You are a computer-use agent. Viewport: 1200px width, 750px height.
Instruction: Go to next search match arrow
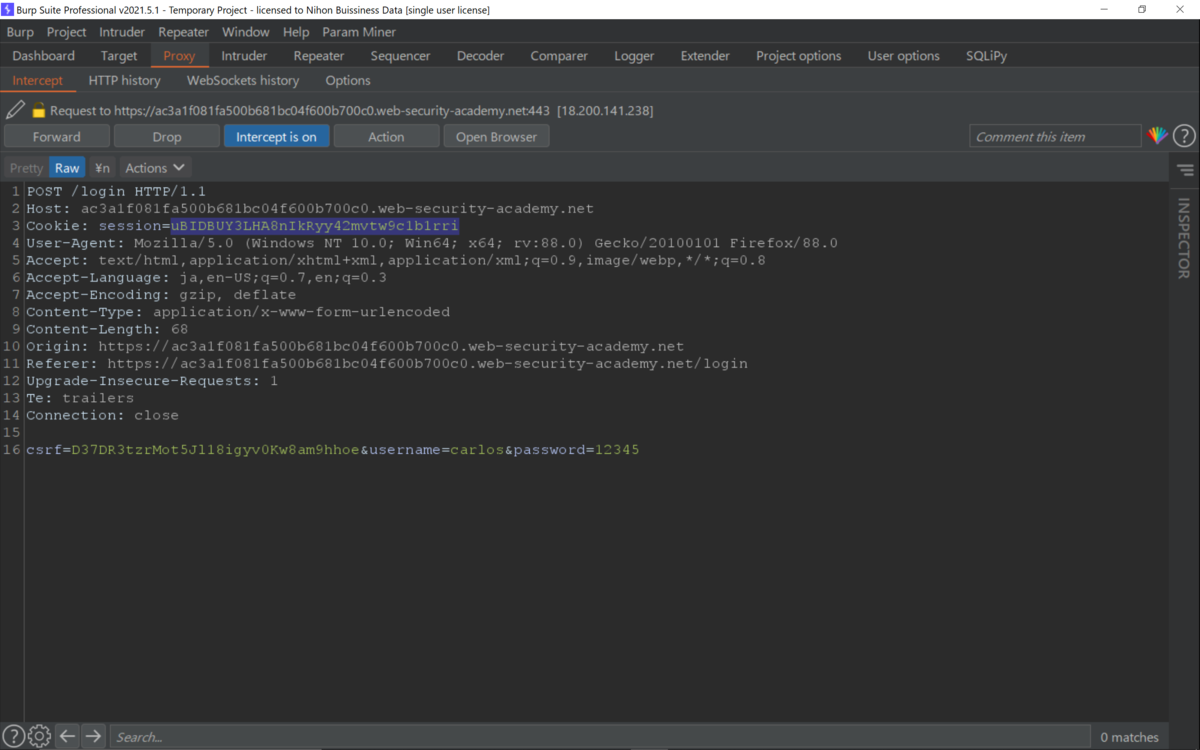tap(93, 737)
